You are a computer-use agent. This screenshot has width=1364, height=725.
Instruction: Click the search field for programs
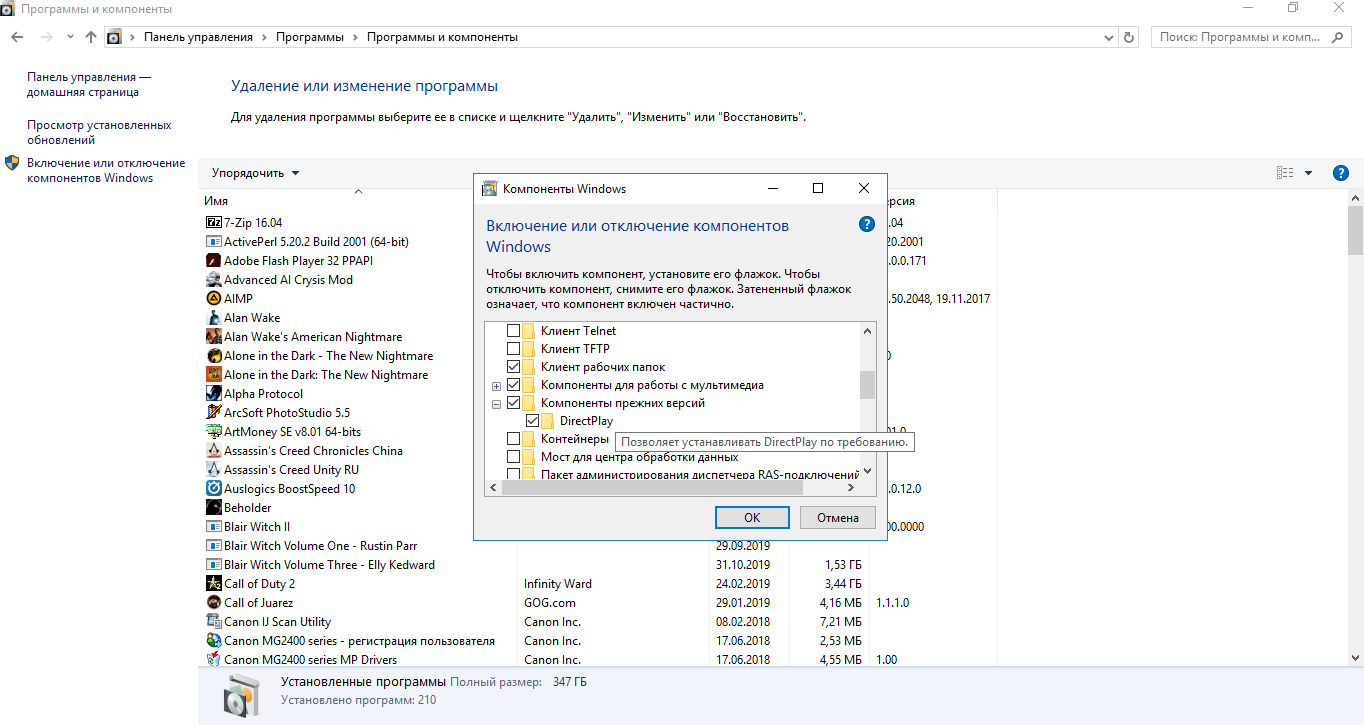click(x=1240, y=37)
